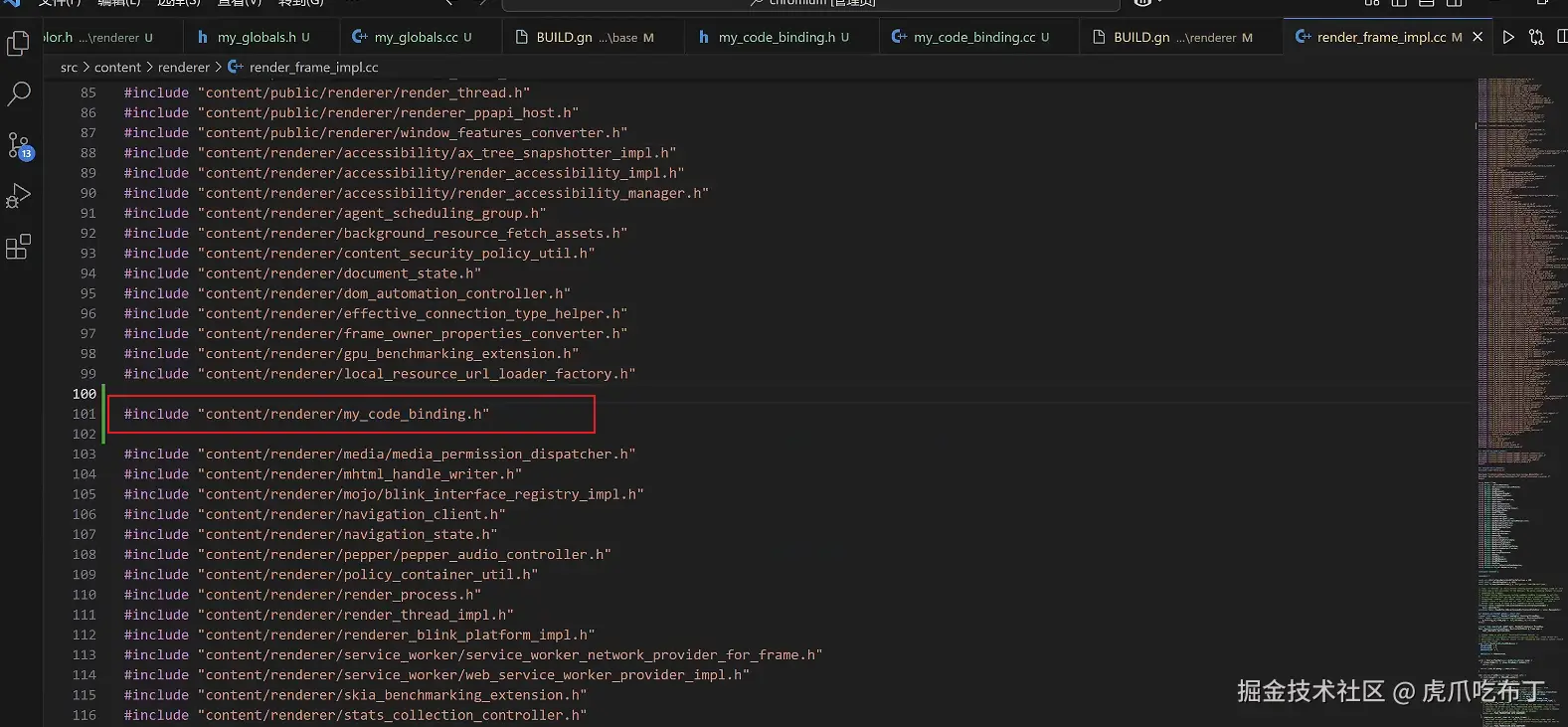Click the ax_tree_snapshotter_impl.h include line
Screen dimensions: 1568x727
(x=400, y=152)
